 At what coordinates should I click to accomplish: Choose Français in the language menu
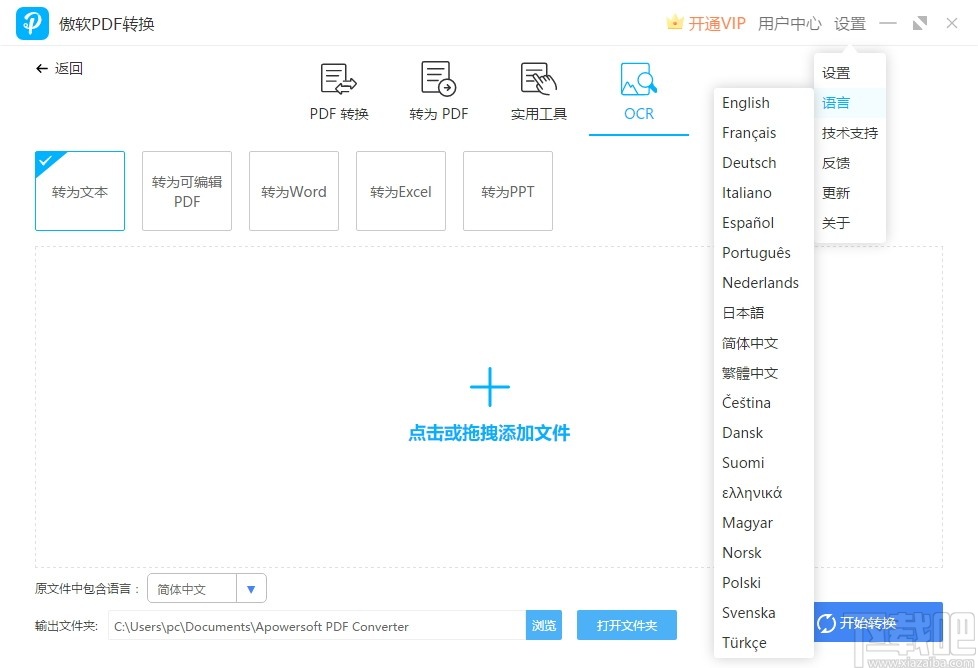point(749,132)
